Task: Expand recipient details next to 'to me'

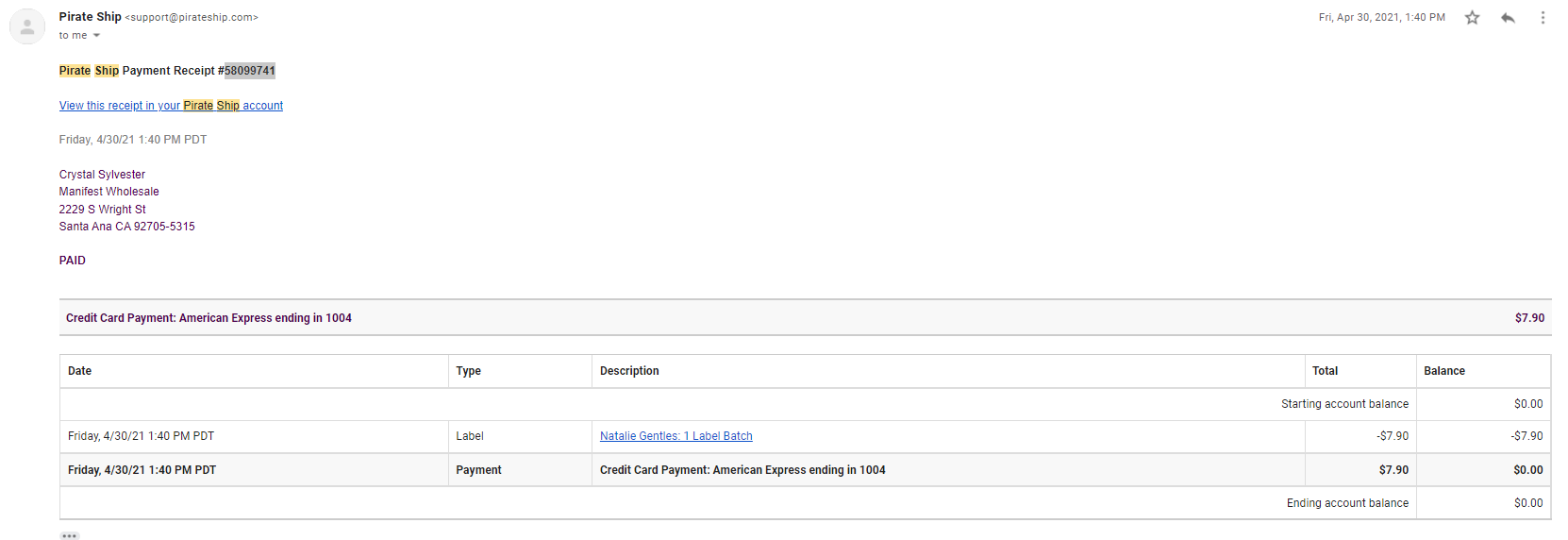Action: tap(96, 36)
